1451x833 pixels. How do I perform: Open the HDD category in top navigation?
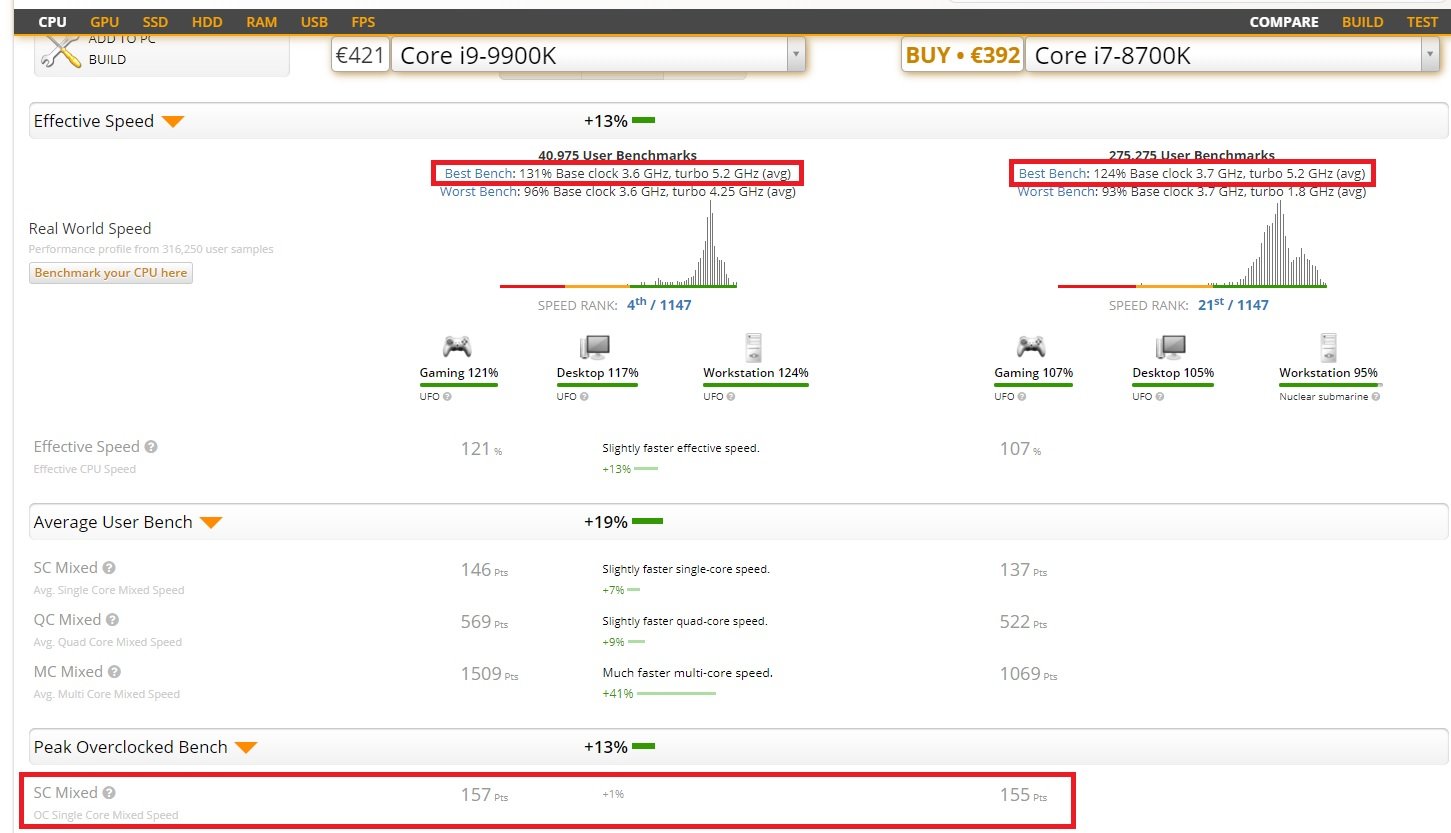pyautogui.click(x=207, y=22)
